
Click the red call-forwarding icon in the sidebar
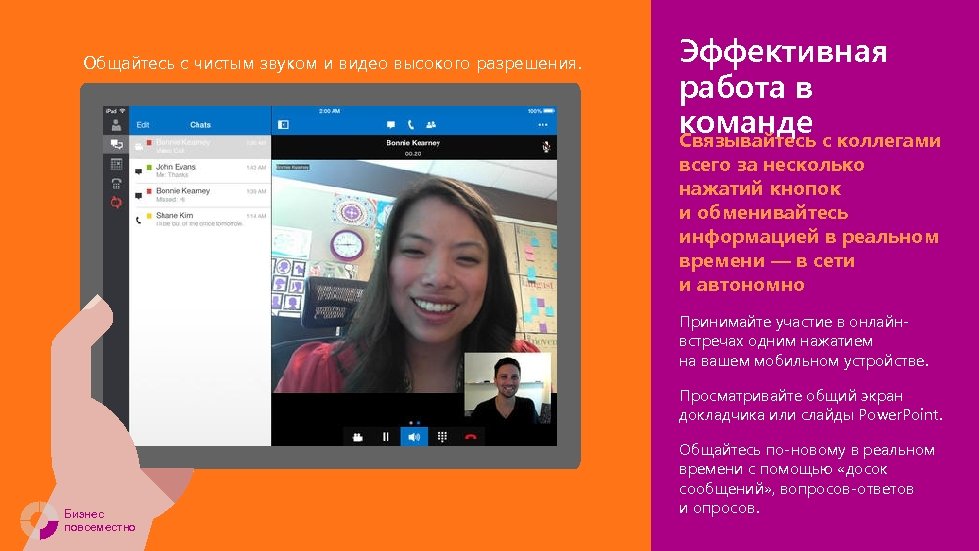coord(116,202)
